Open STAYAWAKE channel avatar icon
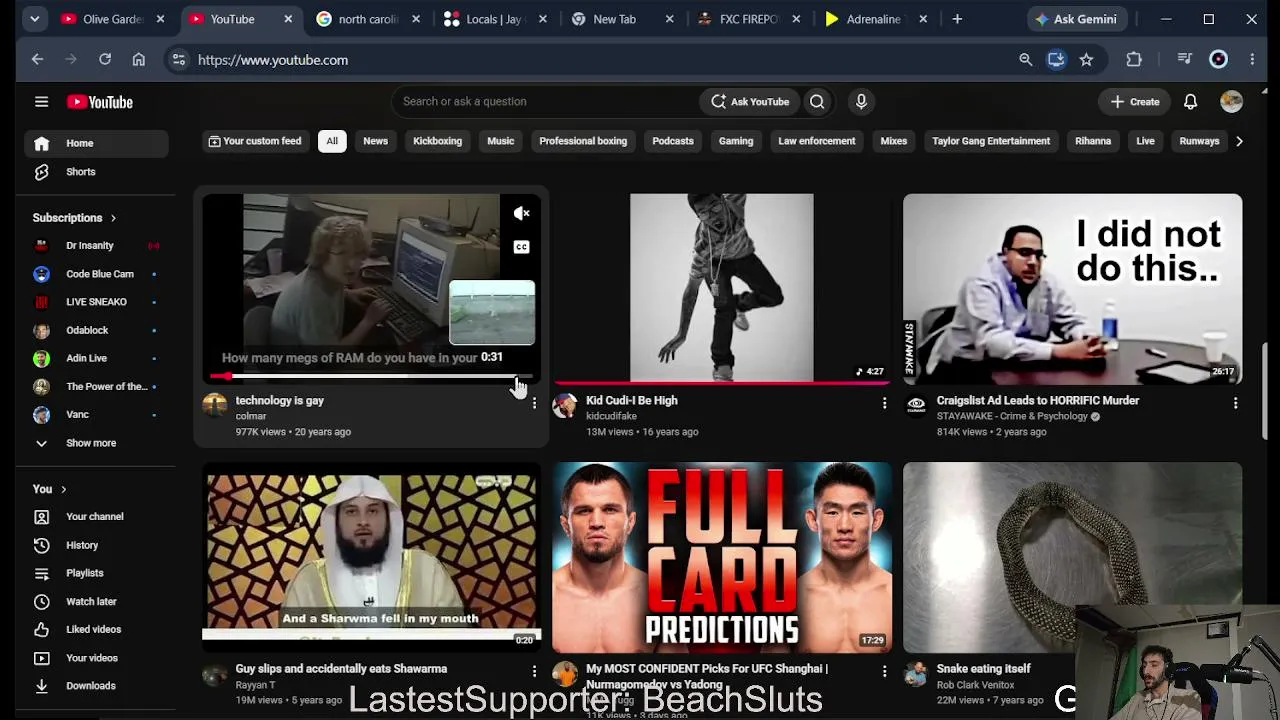 point(916,405)
